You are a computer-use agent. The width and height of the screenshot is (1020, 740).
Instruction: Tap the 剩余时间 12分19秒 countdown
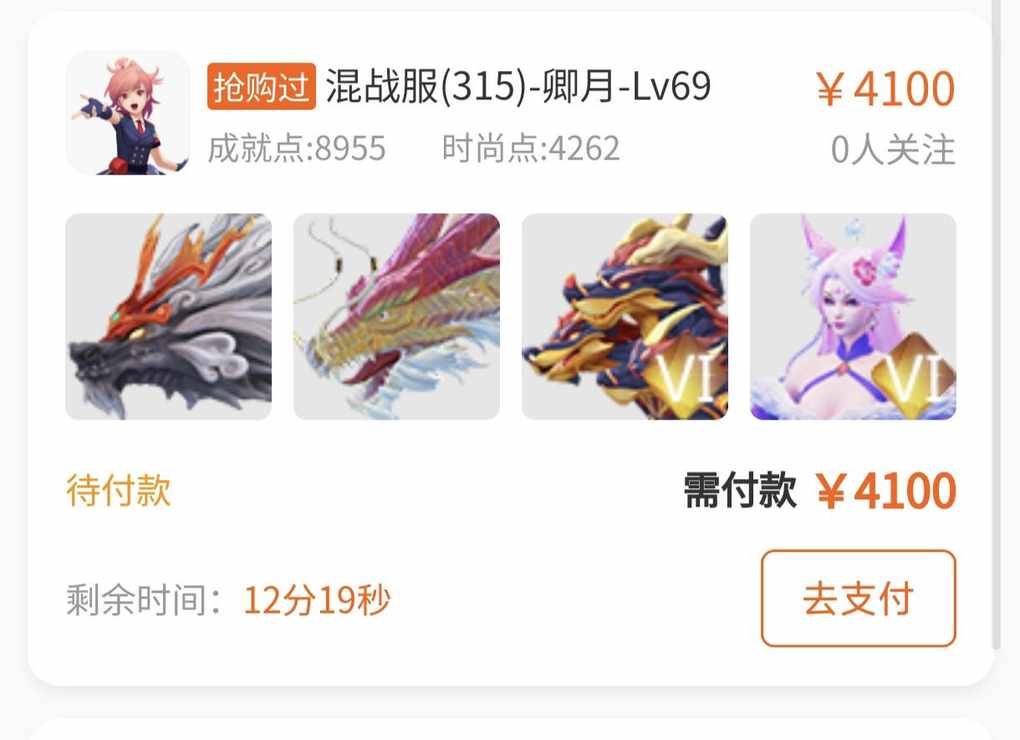pyautogui.click(x=228, y=600)
